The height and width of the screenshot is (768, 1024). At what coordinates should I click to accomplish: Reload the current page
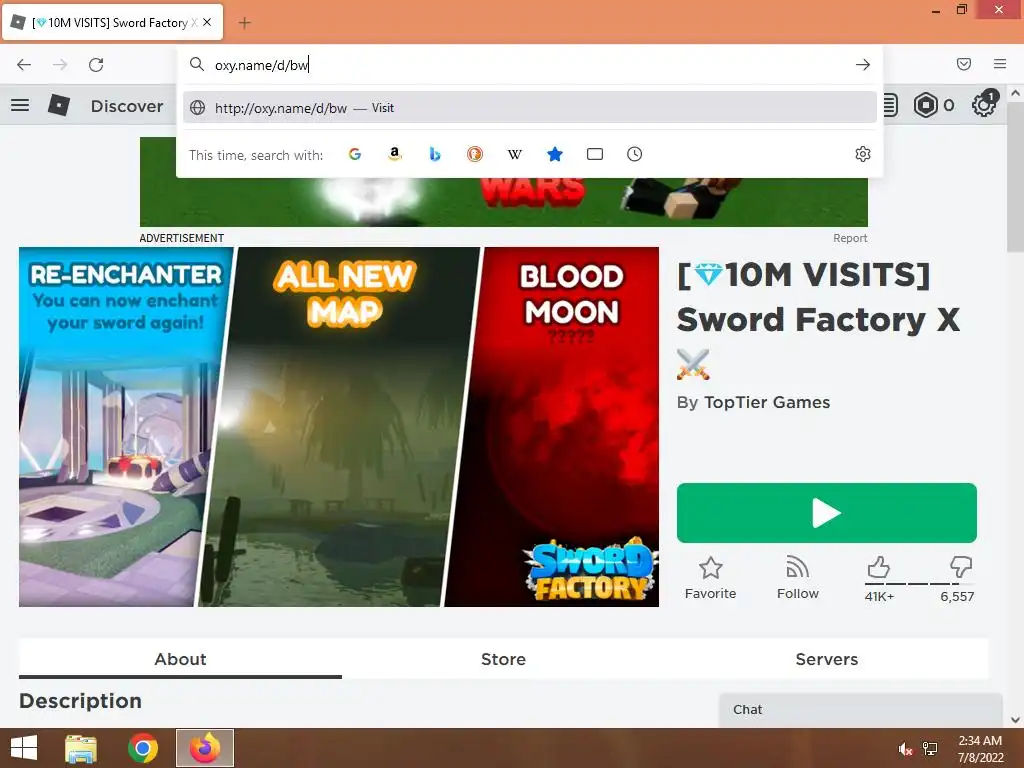pos(96,65)
